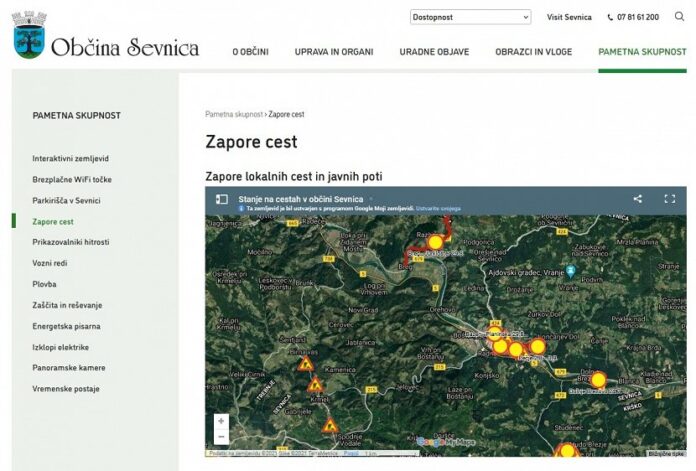This screenshot has width=696, height=471.
Task: Open the Parkirišča v Sevnici sidebar link
Action: coord(66,200)
